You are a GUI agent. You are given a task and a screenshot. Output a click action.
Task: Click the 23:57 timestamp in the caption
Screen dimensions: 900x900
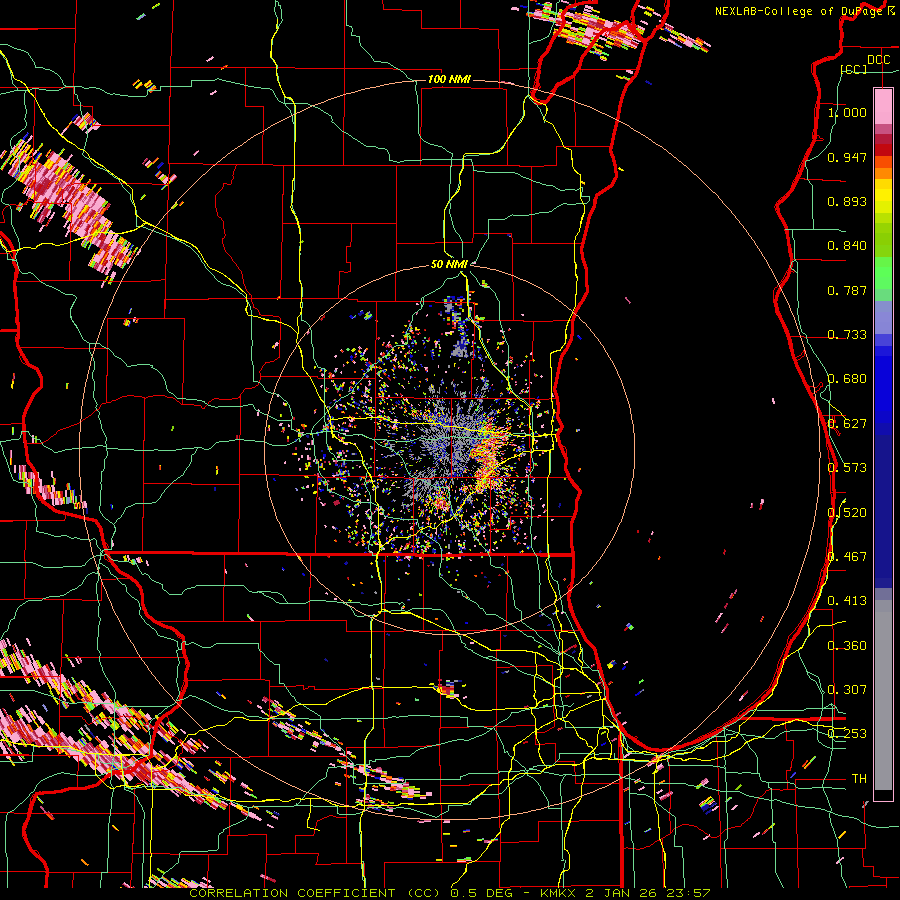[x=688, y=893]
